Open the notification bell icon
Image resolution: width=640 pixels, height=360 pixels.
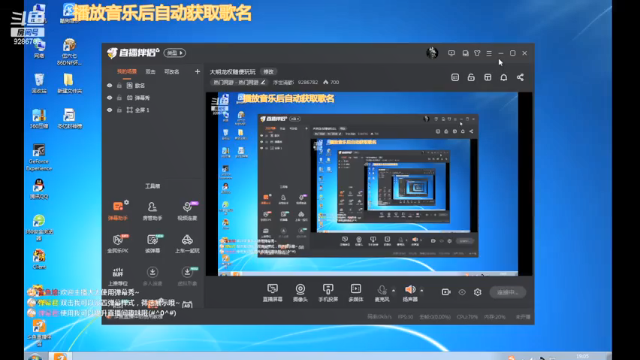(504, 77)
